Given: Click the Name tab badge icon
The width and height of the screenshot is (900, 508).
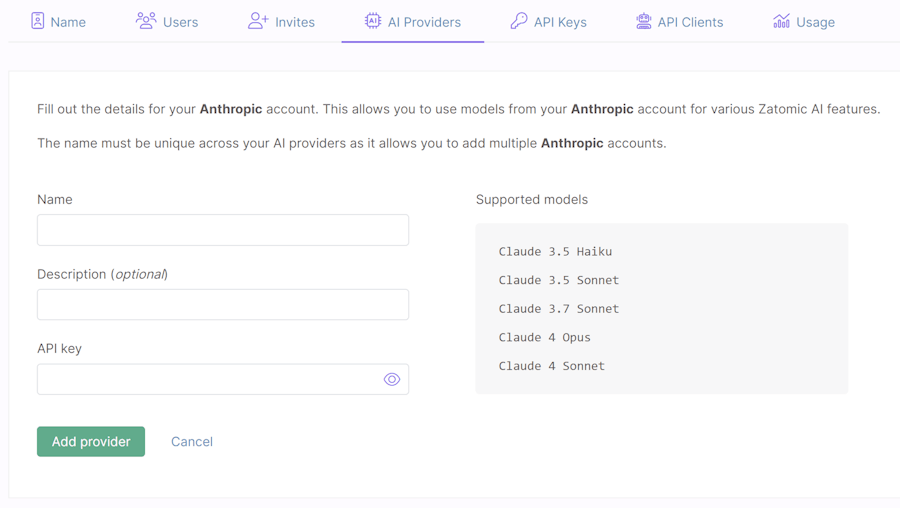Looking at the screenshot, I should coord(37,21).
